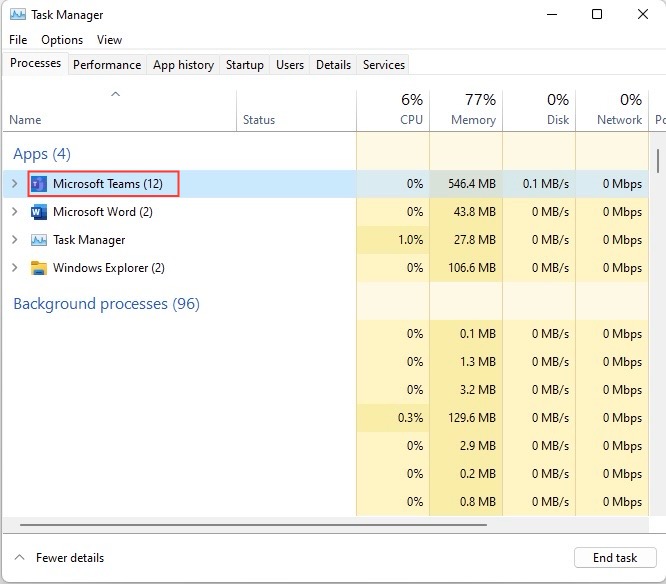Click the 0.2 MB memory cell
Screen dimensions: 666x584
coord(466,474)
